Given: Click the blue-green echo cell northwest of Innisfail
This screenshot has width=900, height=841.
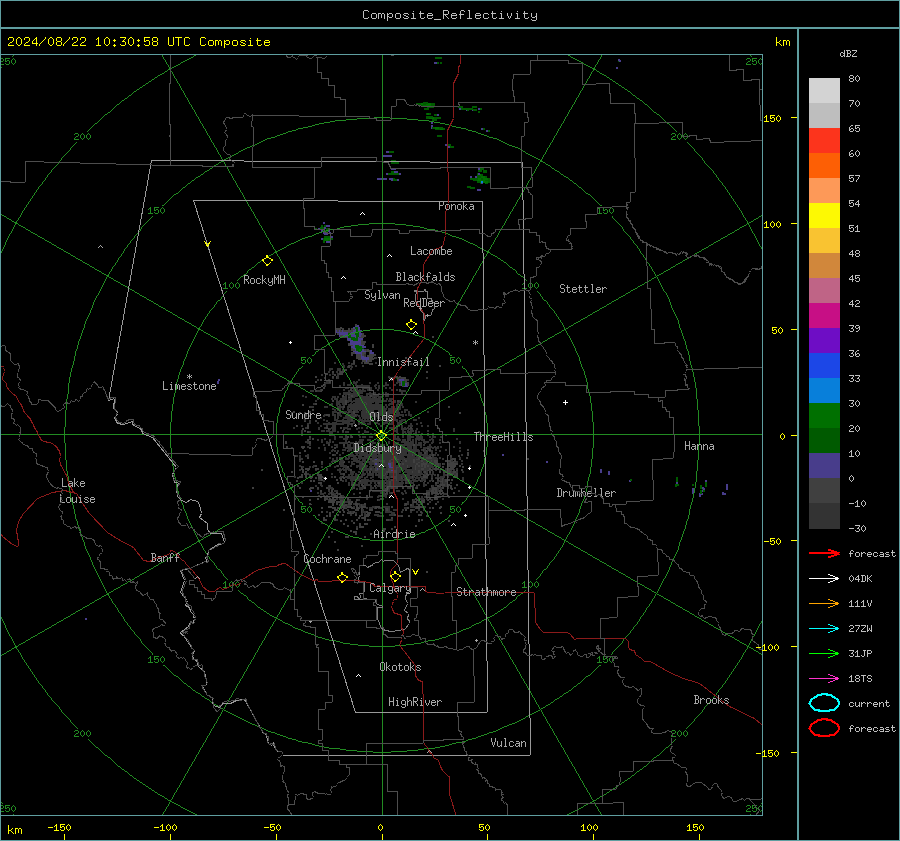Looking at the screenshot, I should (x=356, y=343).
